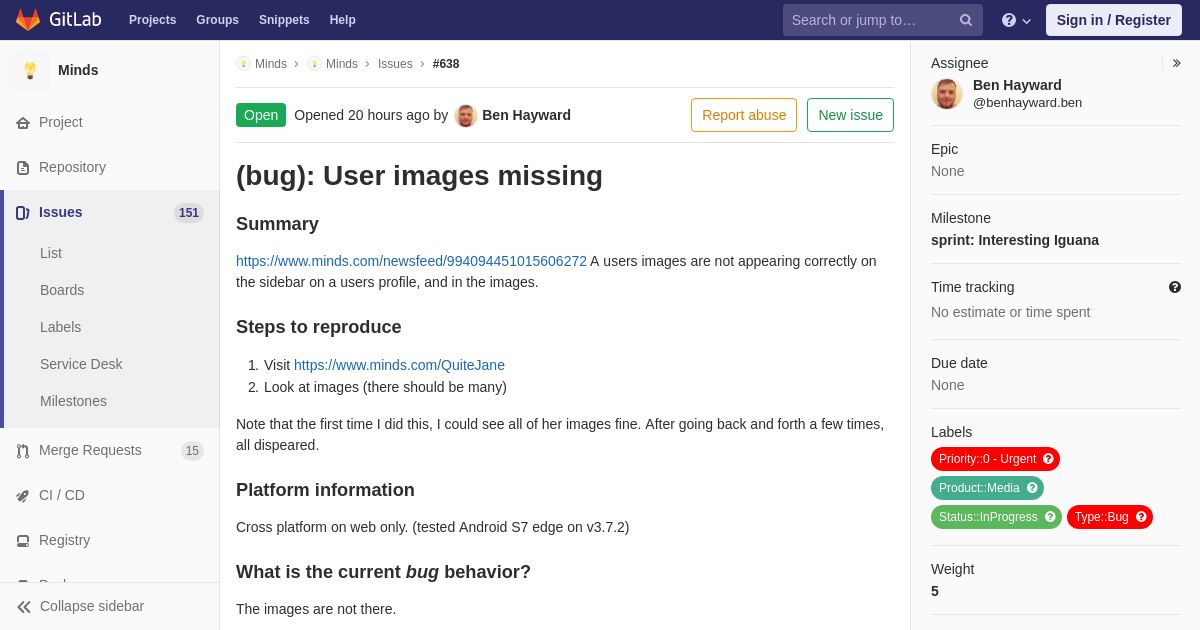Click the Registry icon in sidebar
Screen dimensions: 1200x630
click(x=23, y=541)
